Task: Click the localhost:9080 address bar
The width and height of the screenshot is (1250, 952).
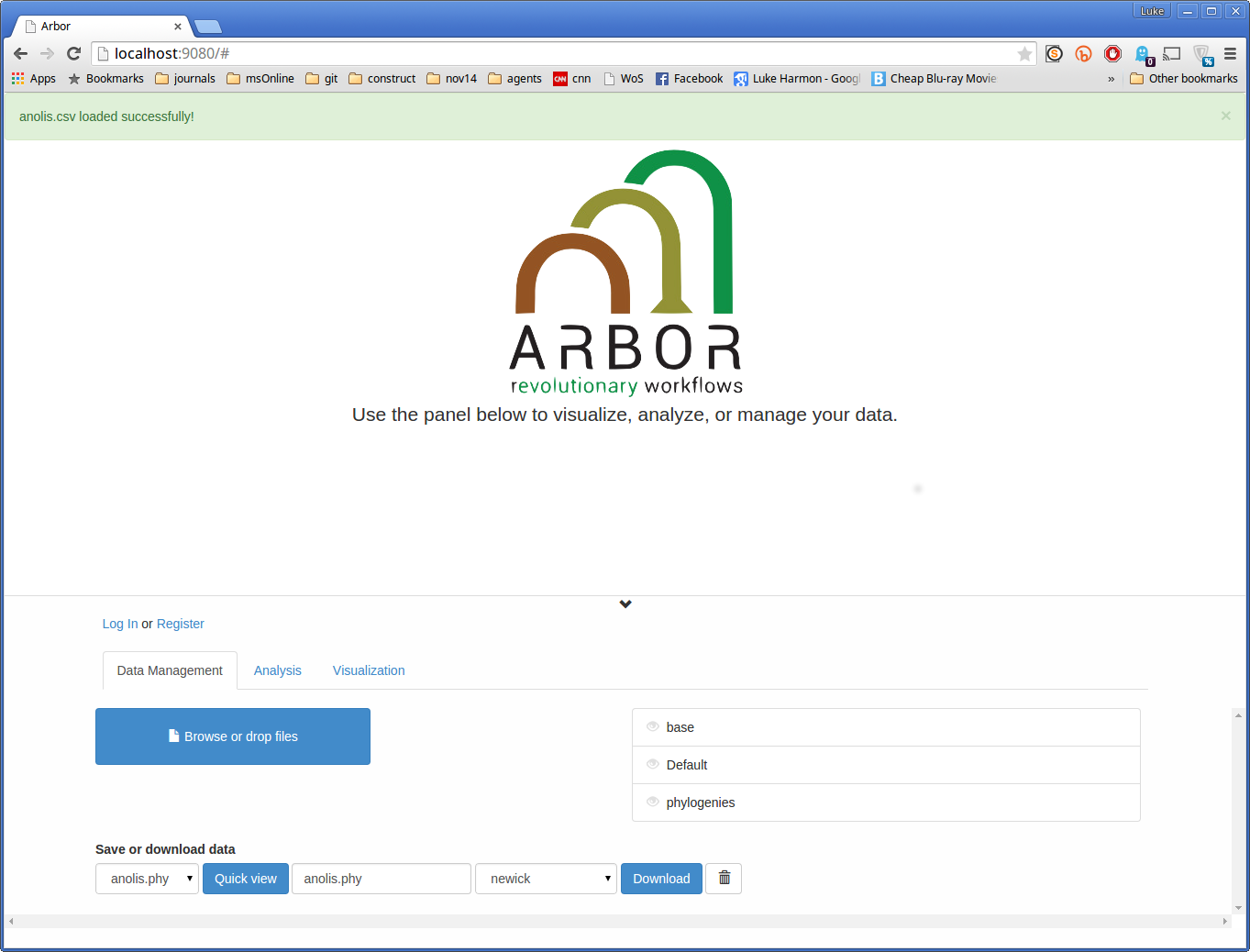Action: tap(564, 54)
